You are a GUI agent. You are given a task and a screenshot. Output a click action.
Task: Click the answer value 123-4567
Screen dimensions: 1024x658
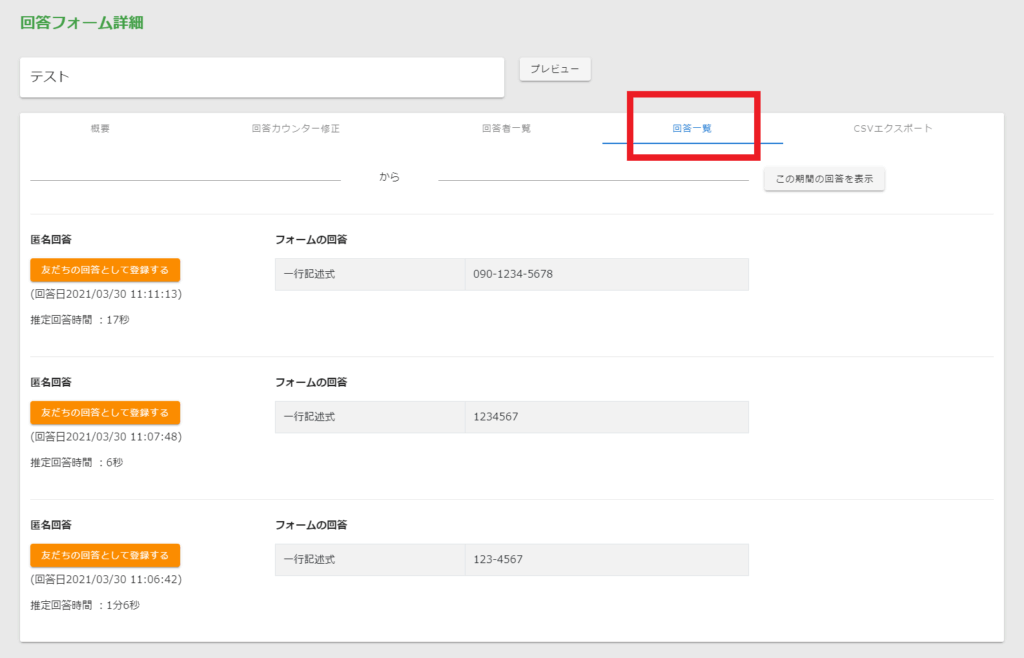[x=498, y=560]
